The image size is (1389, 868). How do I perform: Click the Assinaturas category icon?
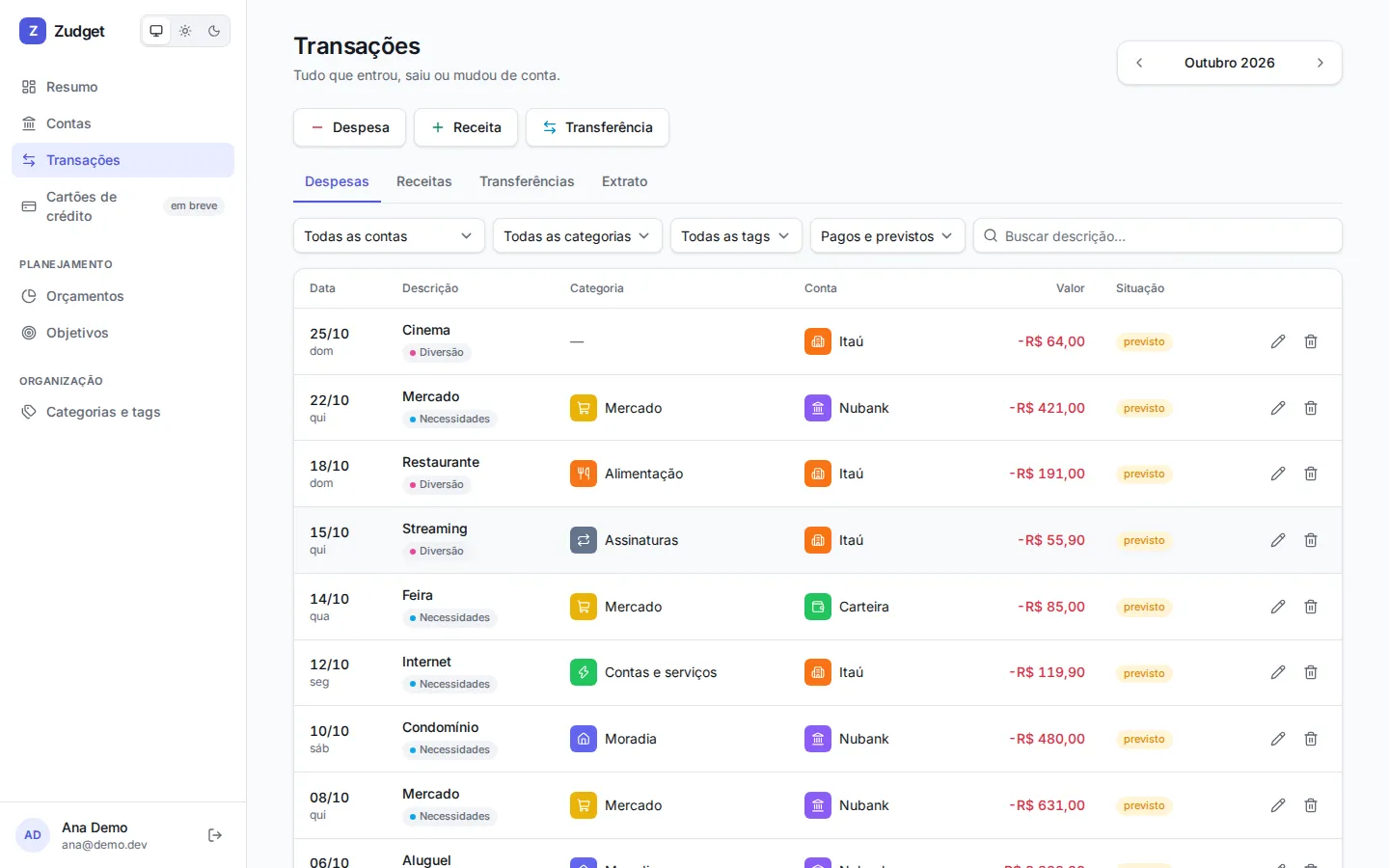point(584,540)
